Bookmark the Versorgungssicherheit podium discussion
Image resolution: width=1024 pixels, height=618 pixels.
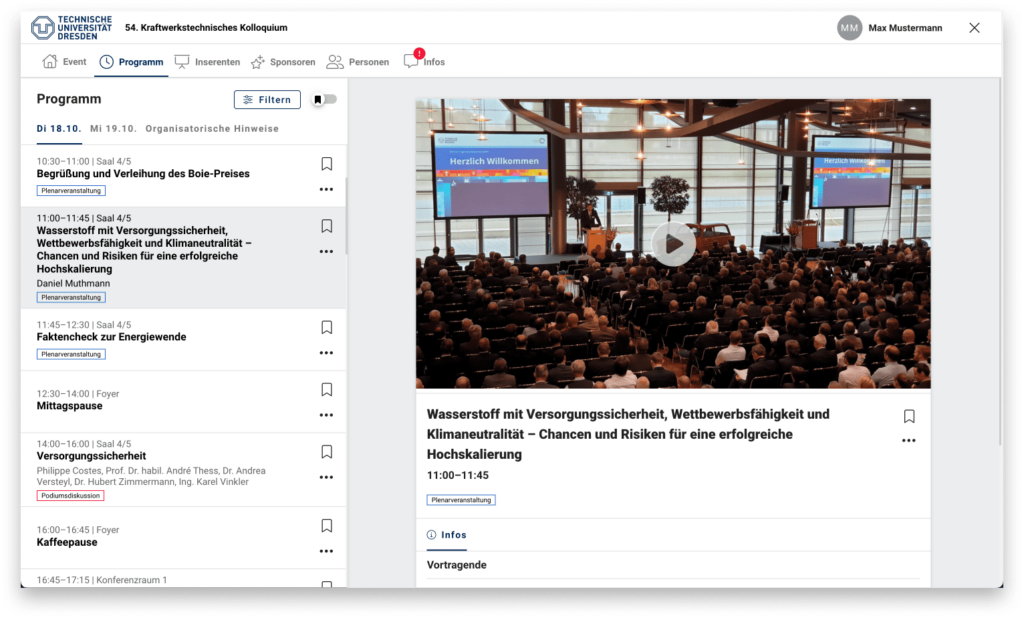(x=326, y=452)
